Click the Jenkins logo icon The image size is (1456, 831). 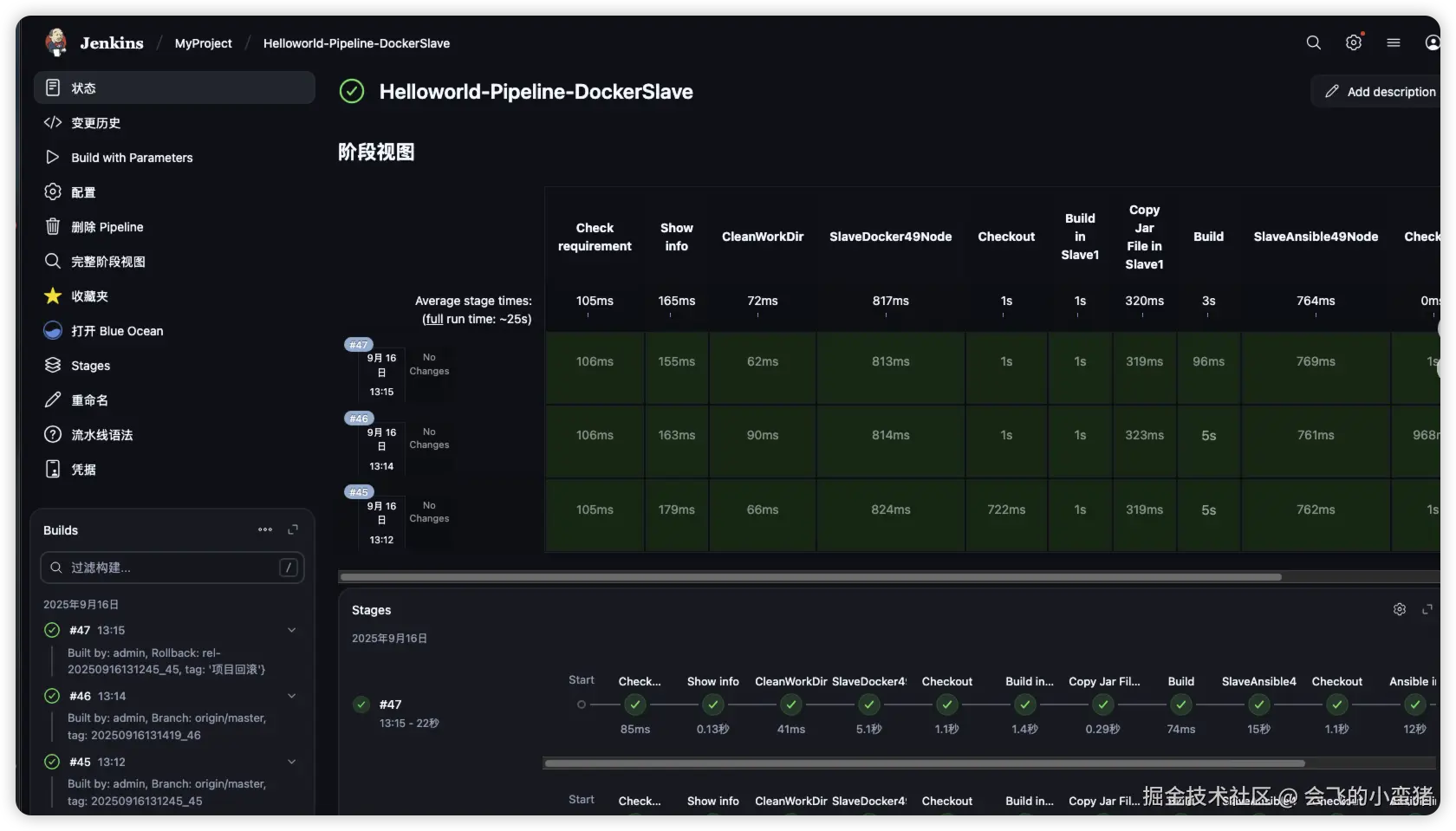pyautogui.click(x=56, y=42)
